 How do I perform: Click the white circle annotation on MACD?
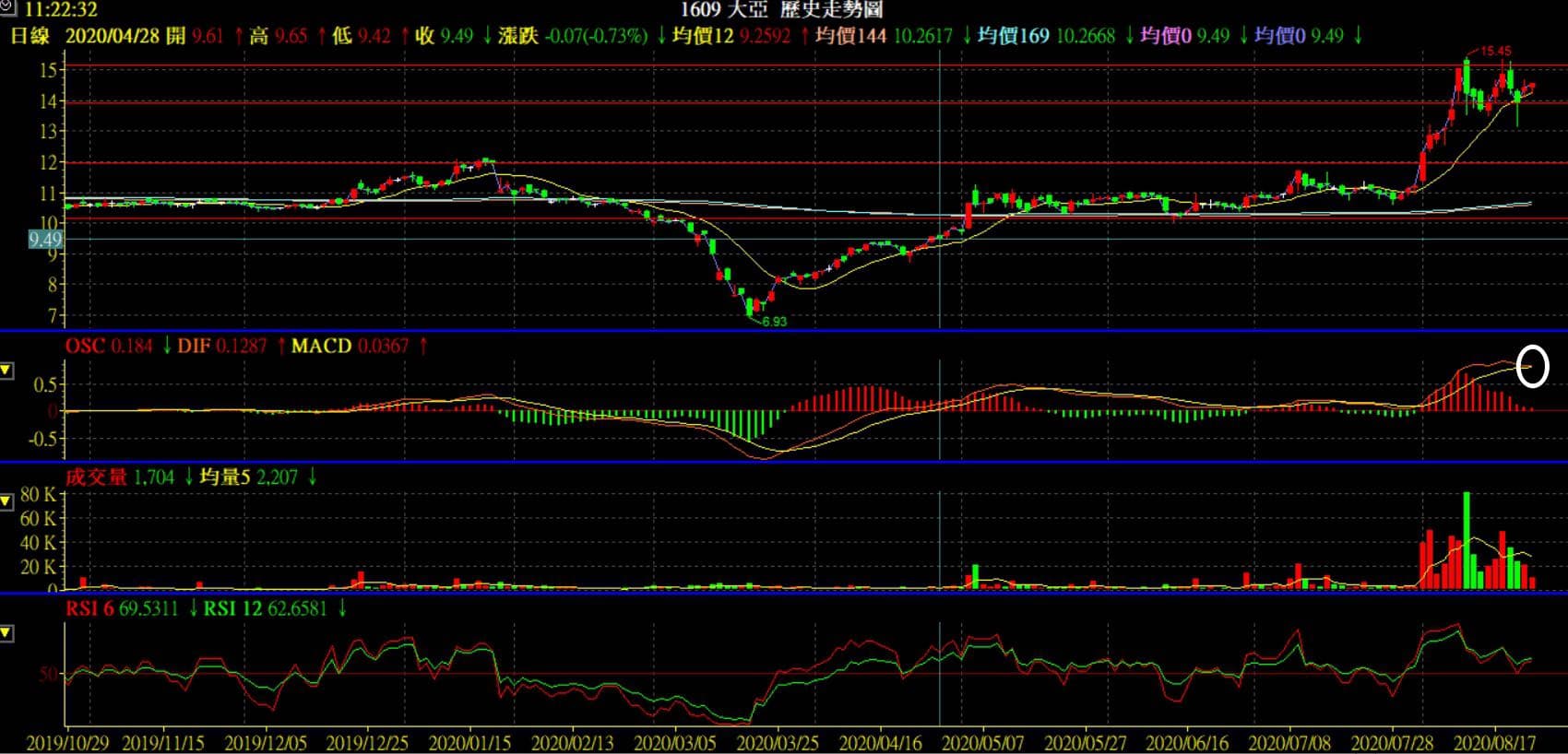click(1532, 365)
